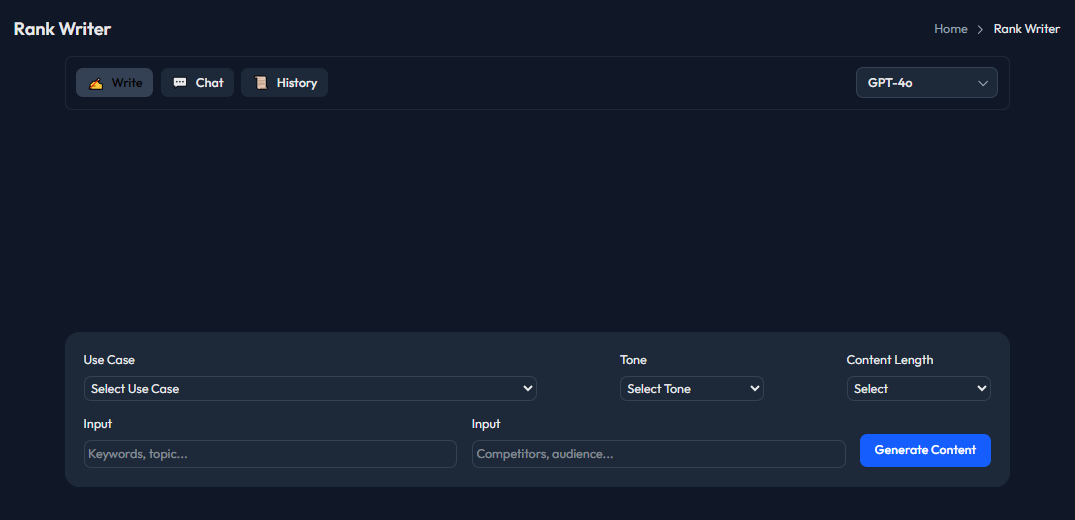Click the speech bubble icon for Chat
1075x520 pixels.
tap(180, 83)
